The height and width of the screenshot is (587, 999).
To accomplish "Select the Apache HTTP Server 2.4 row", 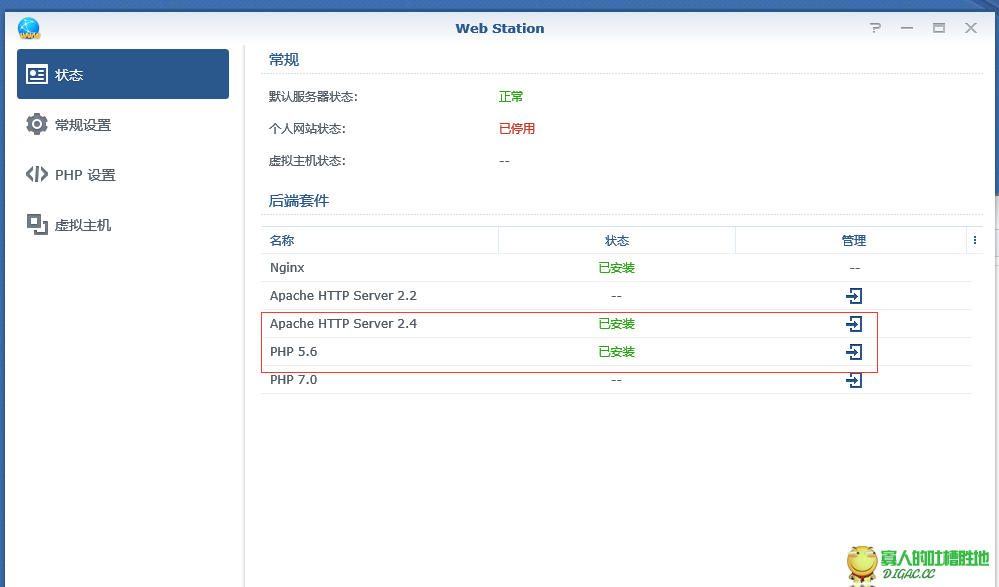I will click(616, 324).
